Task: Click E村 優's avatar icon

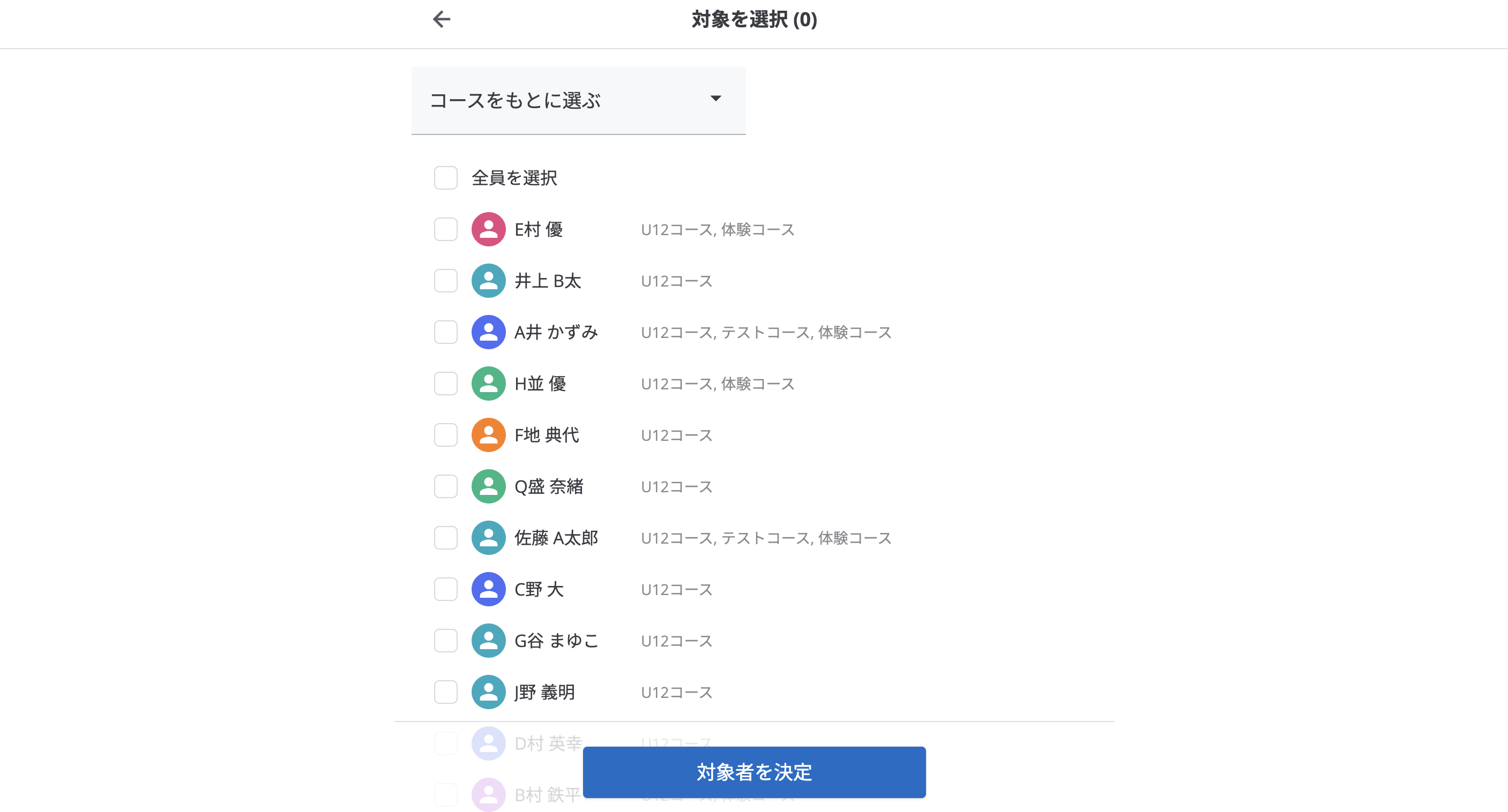Action: pos(488,229)
